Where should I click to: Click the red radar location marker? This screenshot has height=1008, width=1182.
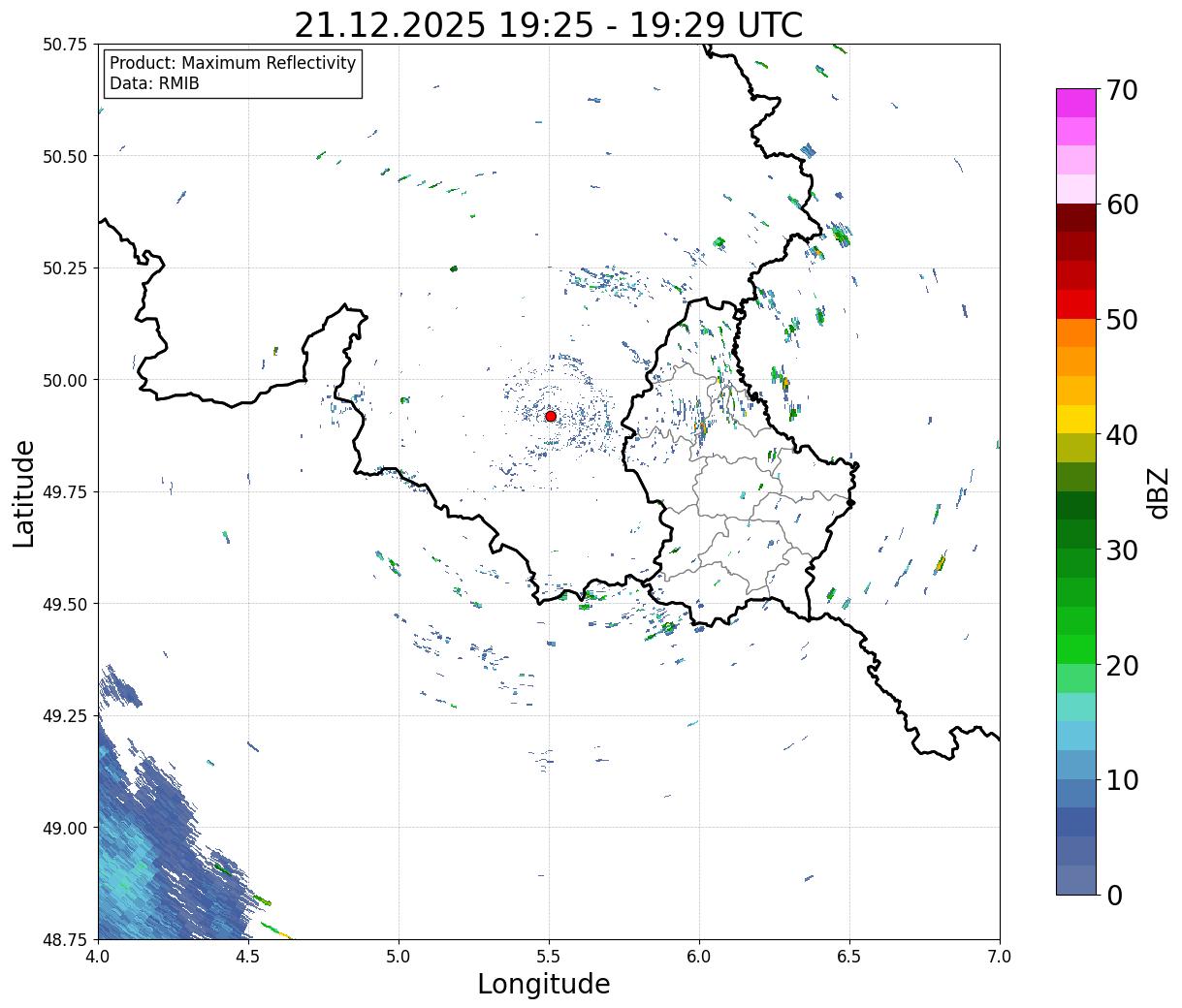(x=551, y=416)
